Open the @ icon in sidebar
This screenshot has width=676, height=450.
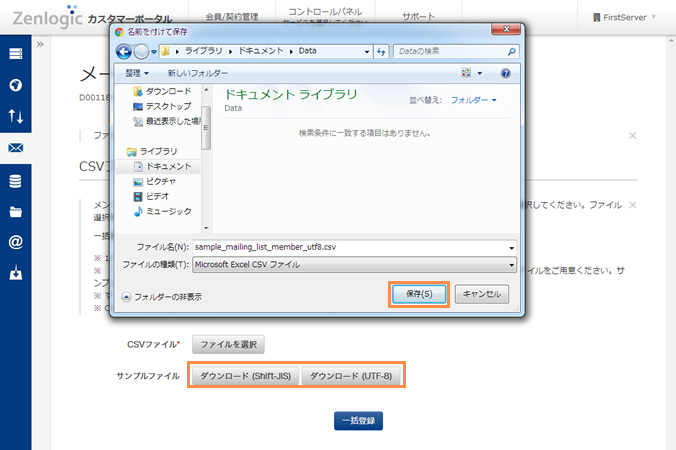[x=16, y=242]
